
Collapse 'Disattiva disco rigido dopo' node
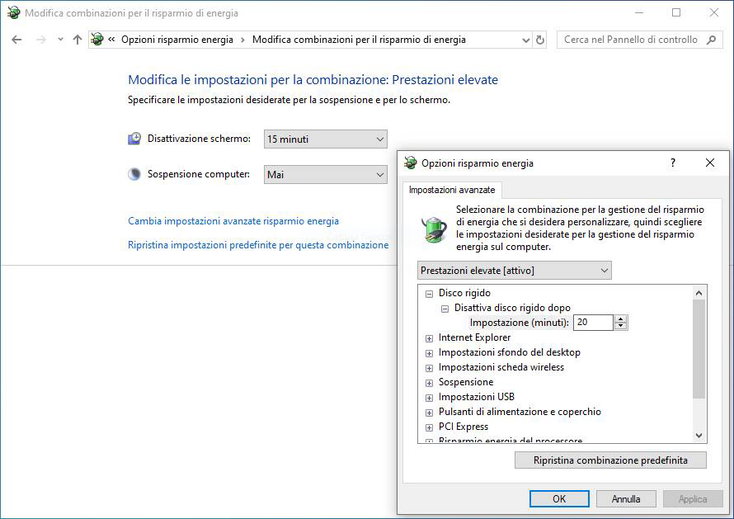pos(445,309)
